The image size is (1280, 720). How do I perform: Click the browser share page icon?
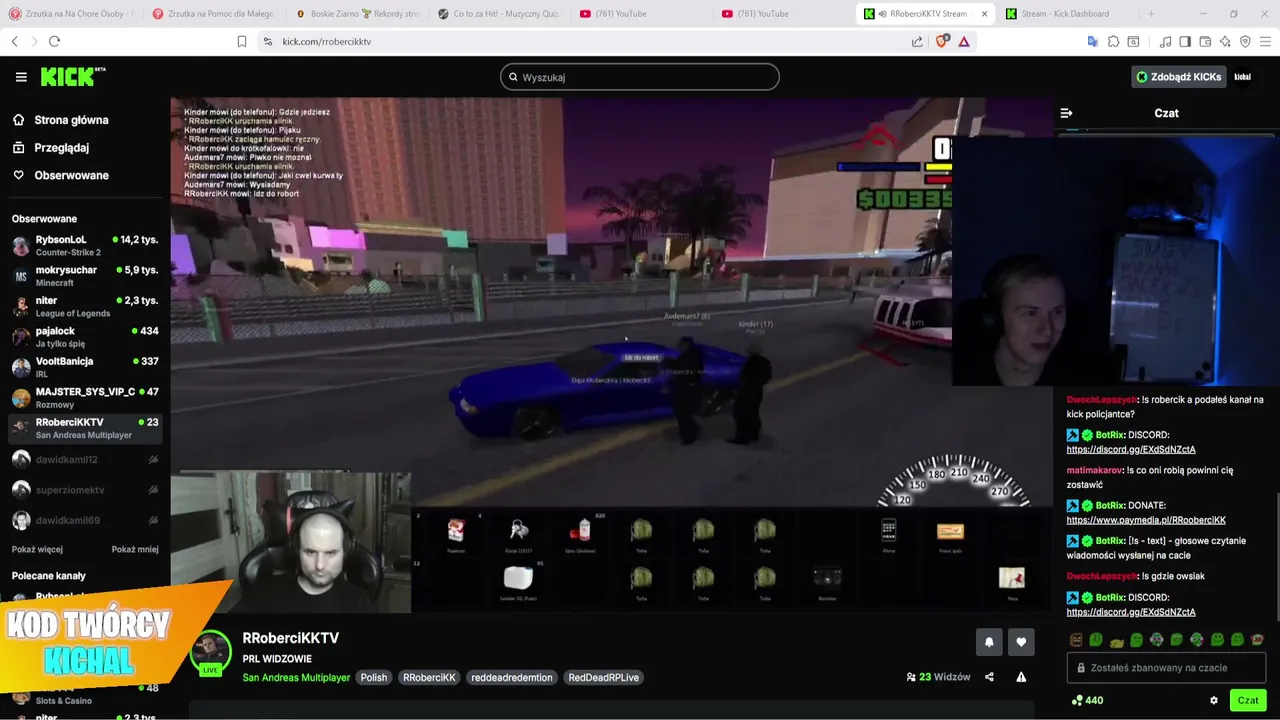pos(917,41)
